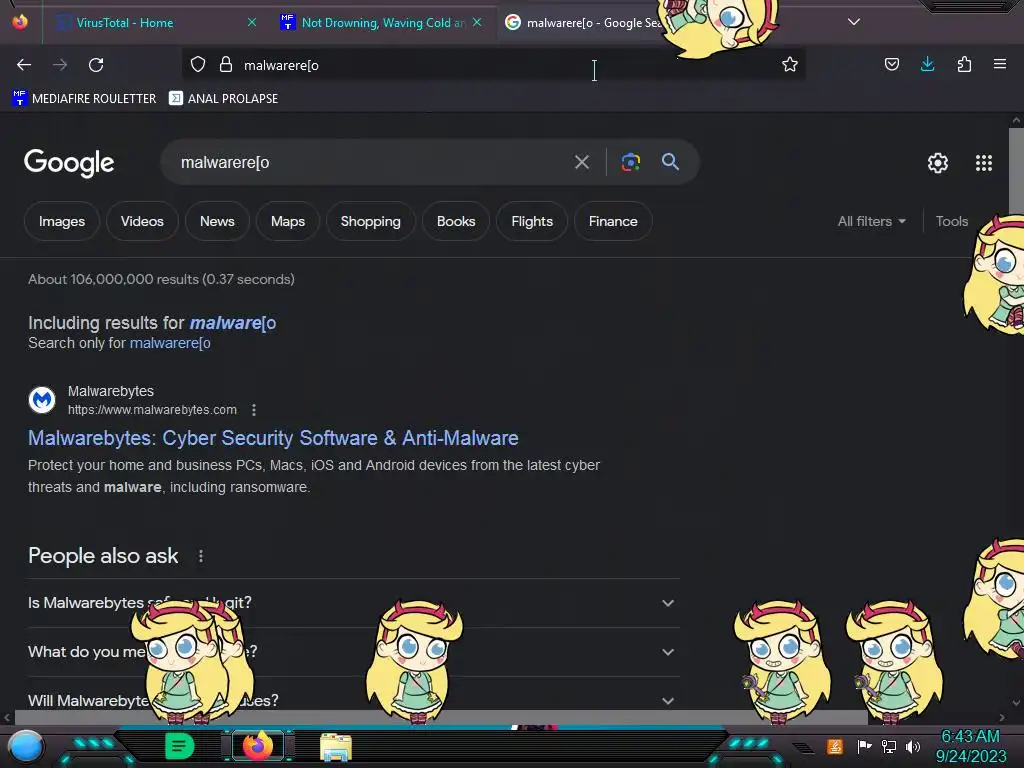Open the list all tabs dropdown
This screenshot has width=1024, height=768.
[854, 22]
